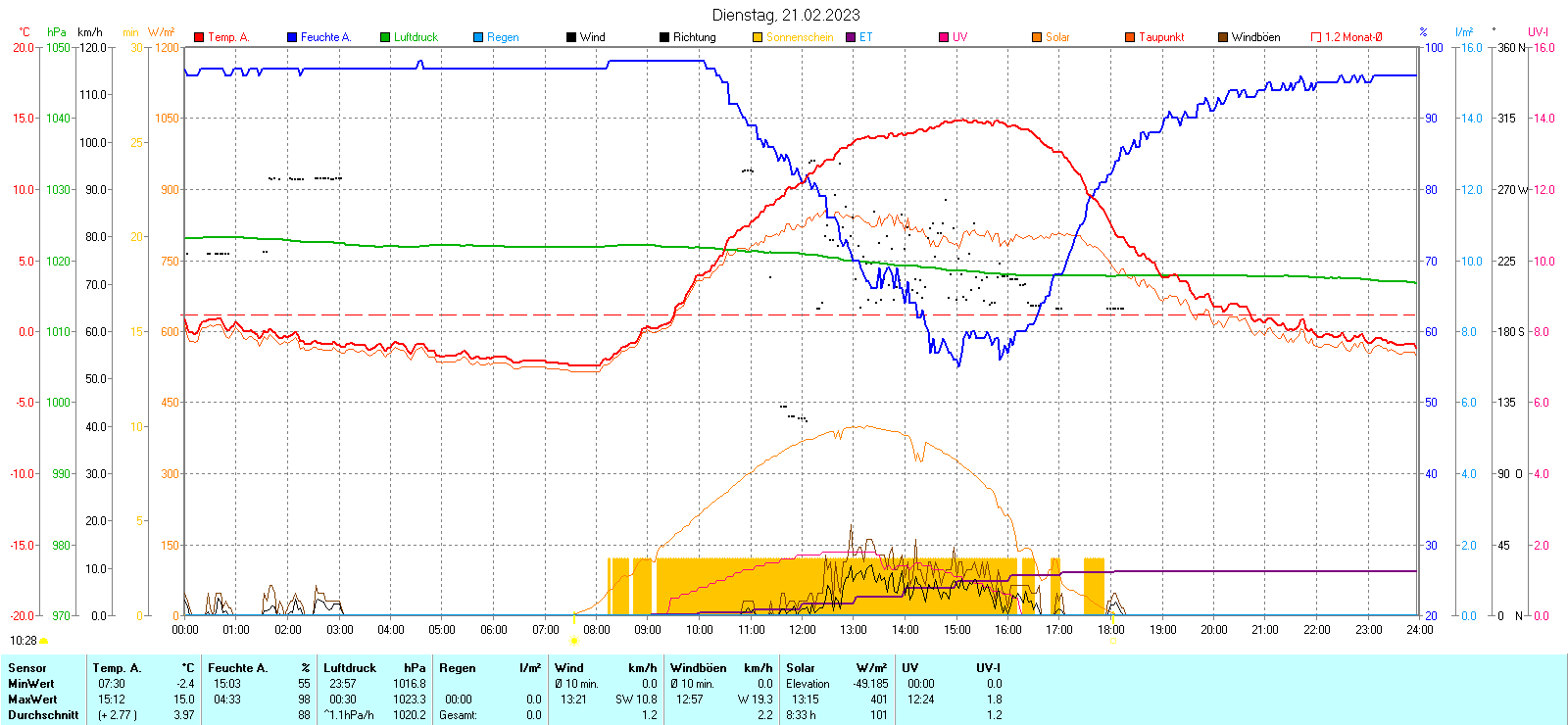Click the yellow Sonnenschein legend square
Image resolution: width=1568 pixels, height=725 pixels.
[758, 37]
